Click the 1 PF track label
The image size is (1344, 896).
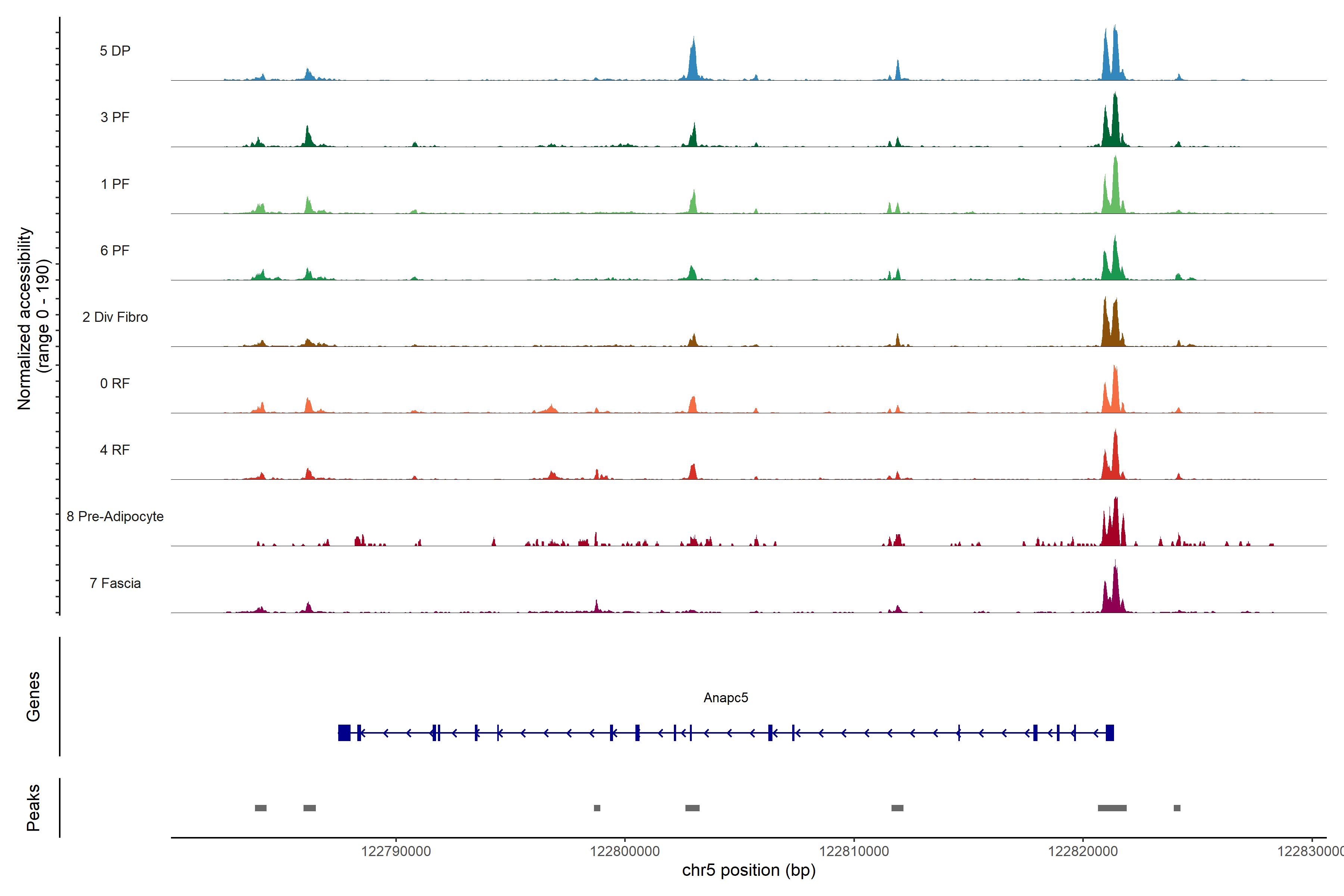115,184
